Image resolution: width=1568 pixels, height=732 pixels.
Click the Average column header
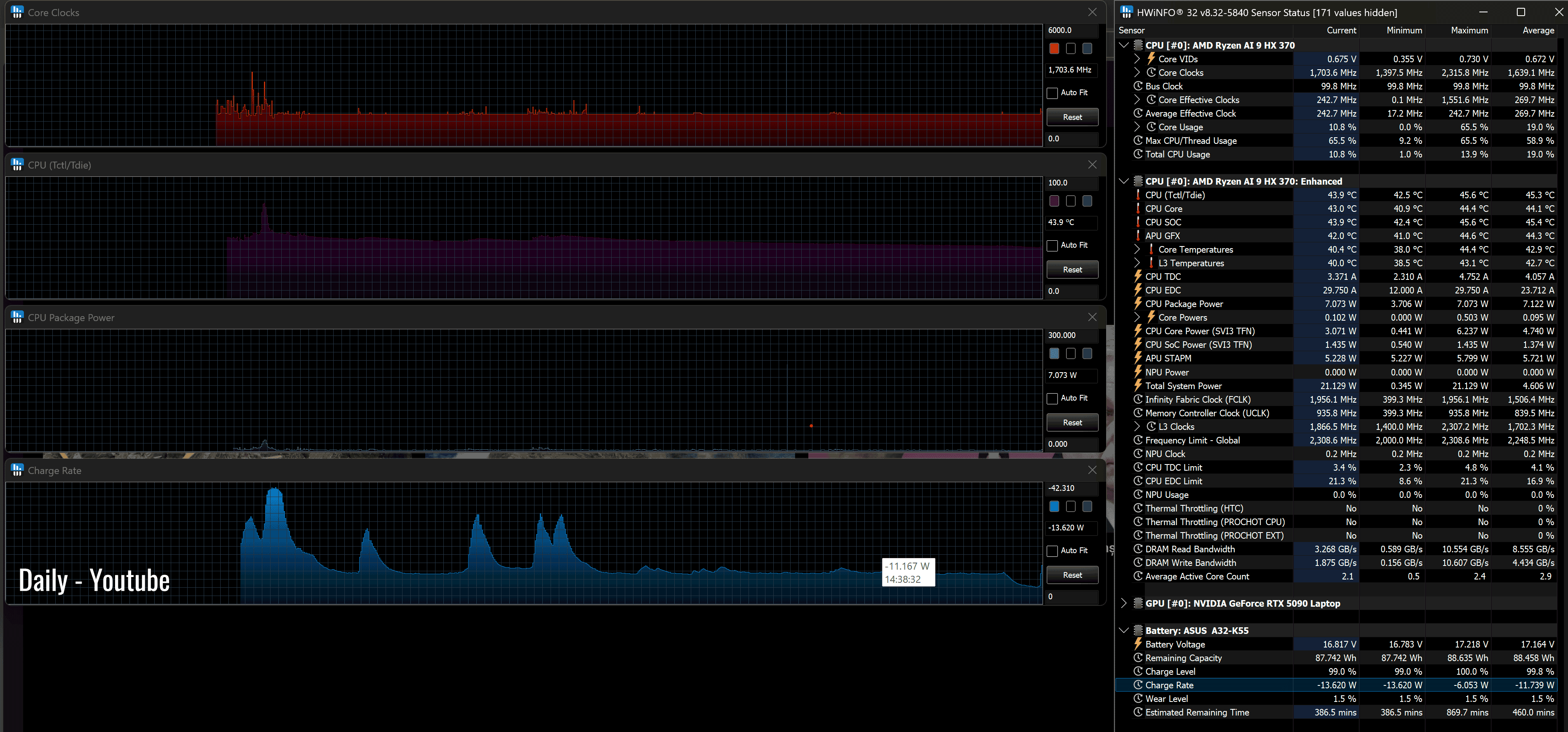1537,30
